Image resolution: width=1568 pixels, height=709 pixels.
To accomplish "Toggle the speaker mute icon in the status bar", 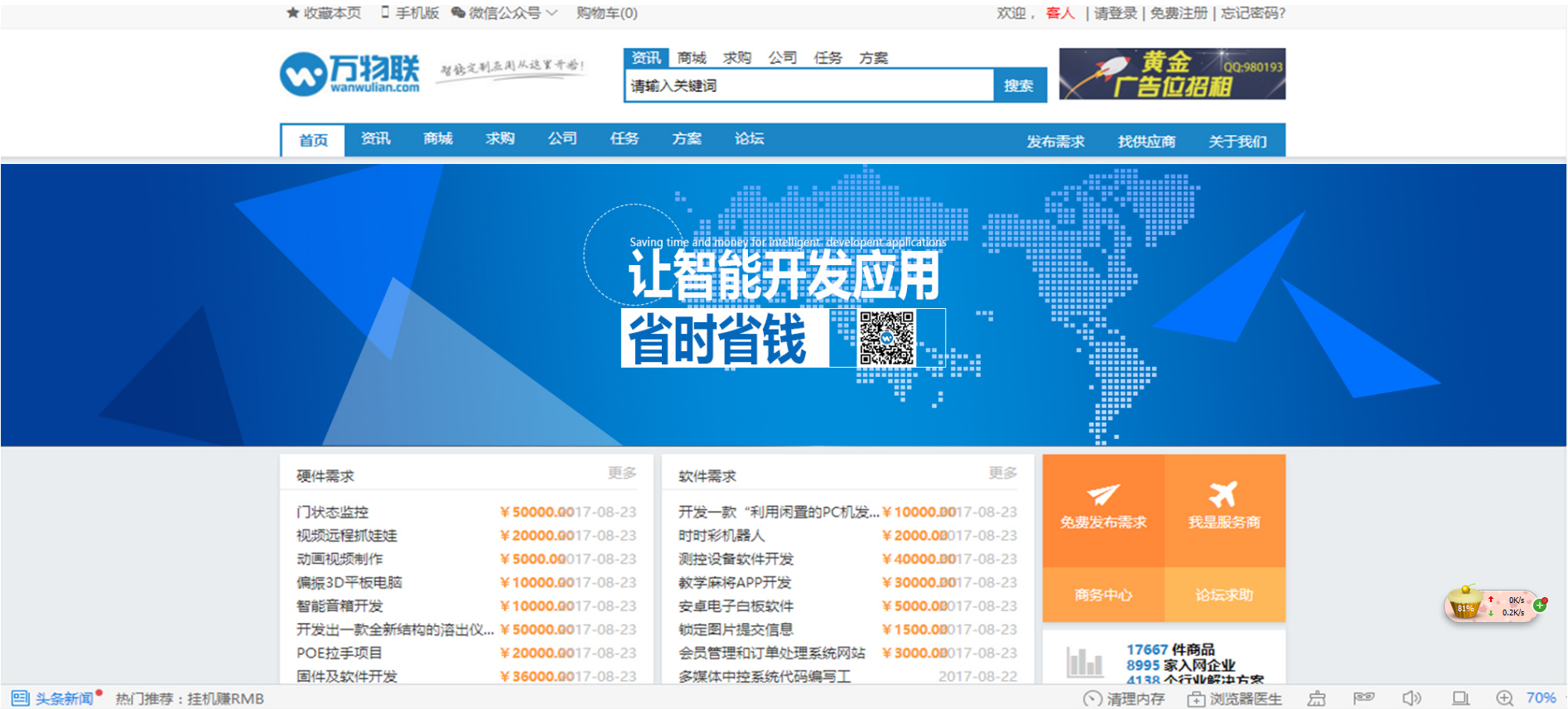I will tap(1411, 698).
